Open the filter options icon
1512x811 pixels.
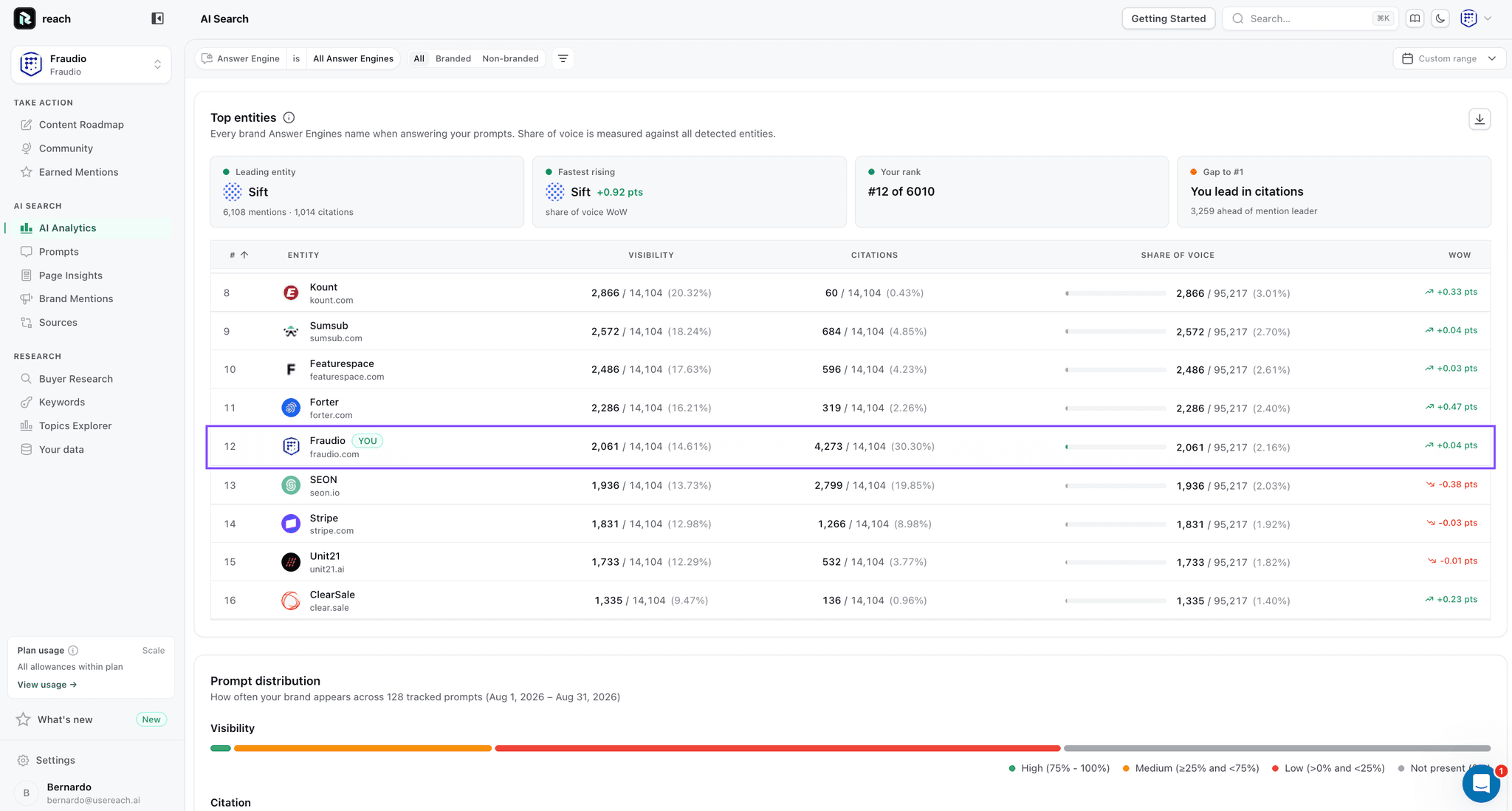click(563, 58)
